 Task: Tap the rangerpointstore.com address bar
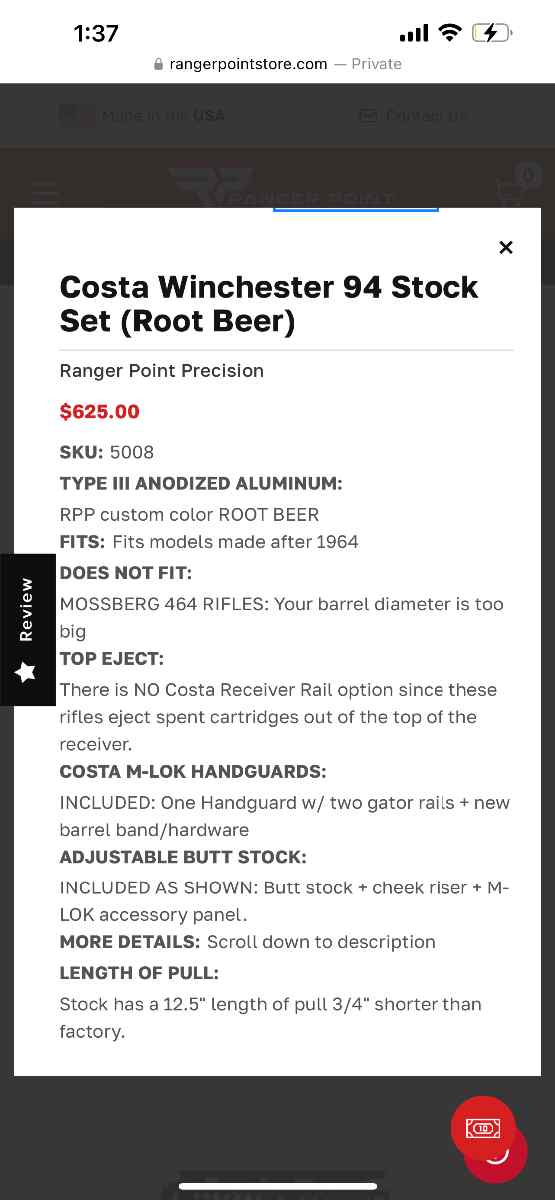tap(278, 64)
